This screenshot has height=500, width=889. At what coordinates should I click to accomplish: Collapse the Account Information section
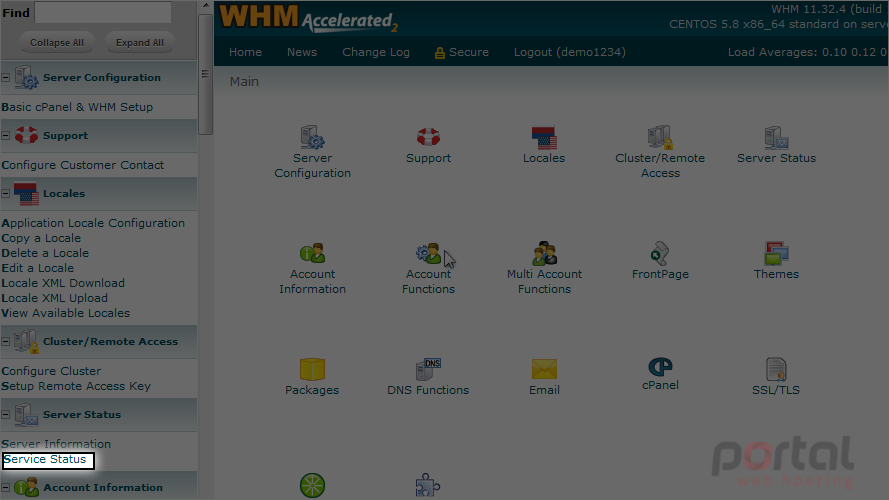tap(6, 487)
